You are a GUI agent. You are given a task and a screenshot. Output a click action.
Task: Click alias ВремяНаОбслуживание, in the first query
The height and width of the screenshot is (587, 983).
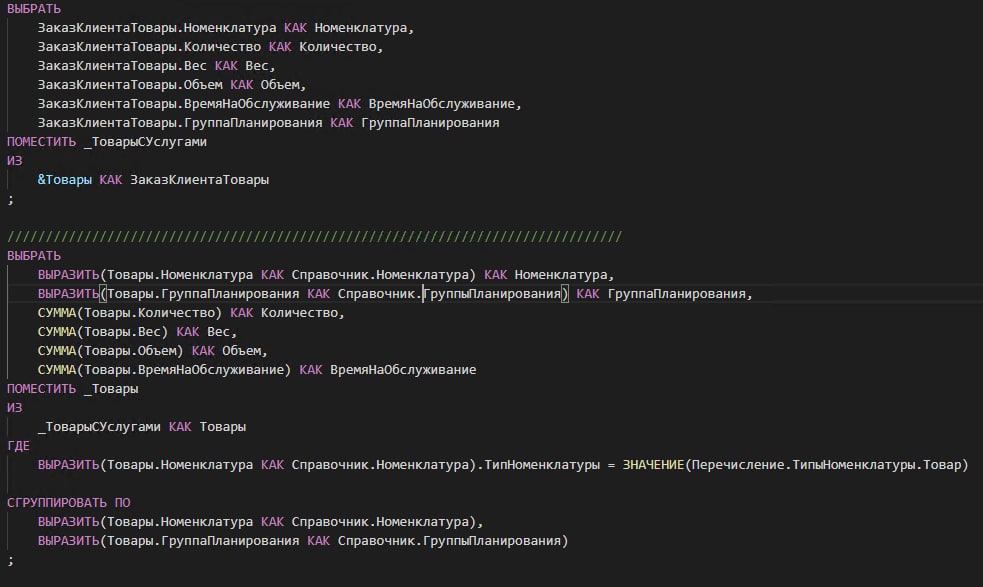pyautogui.click(x=445, y=103)
